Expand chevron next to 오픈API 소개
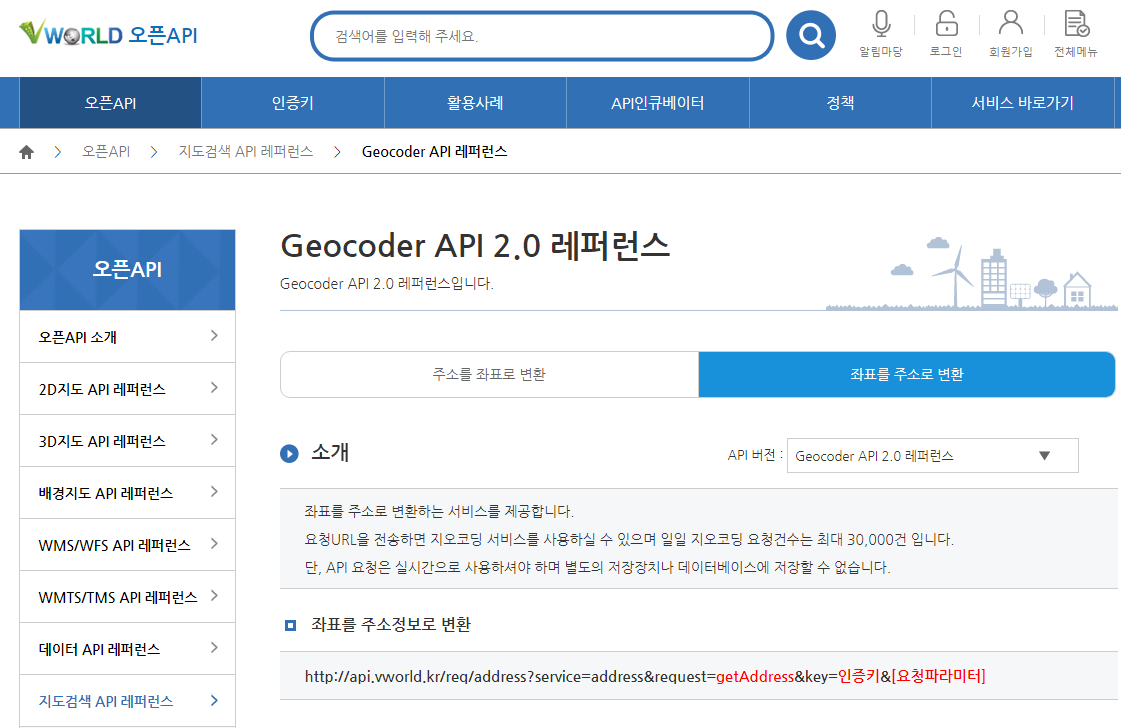Screen dimensions: 1121x728 pyautogui.click(x=214, y=335)
